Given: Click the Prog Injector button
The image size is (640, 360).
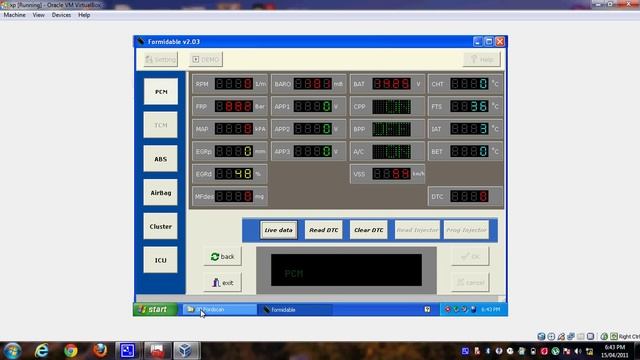Looking at the screenshot, I should click(466, 230).
